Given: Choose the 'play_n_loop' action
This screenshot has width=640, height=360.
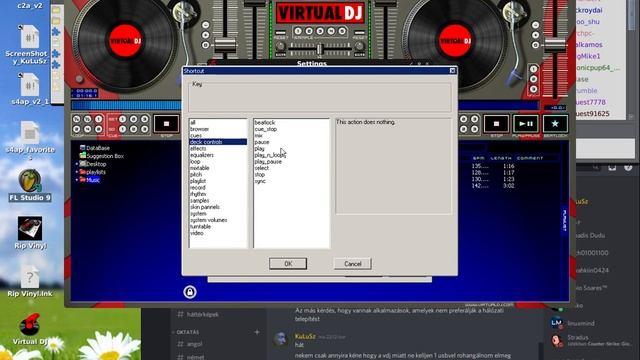Looking at the screenshot, I should 291,155.
